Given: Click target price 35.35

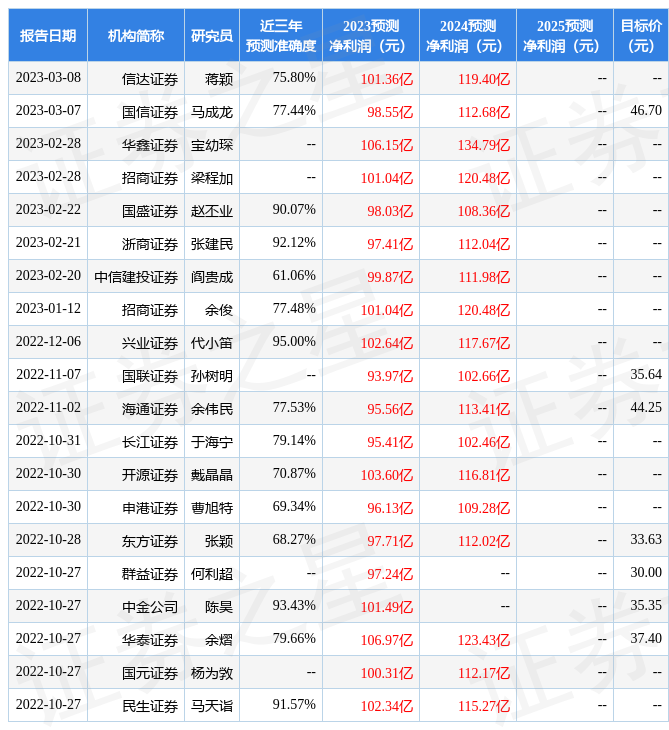Looking at the screenshot, I should tap(646, 606).
